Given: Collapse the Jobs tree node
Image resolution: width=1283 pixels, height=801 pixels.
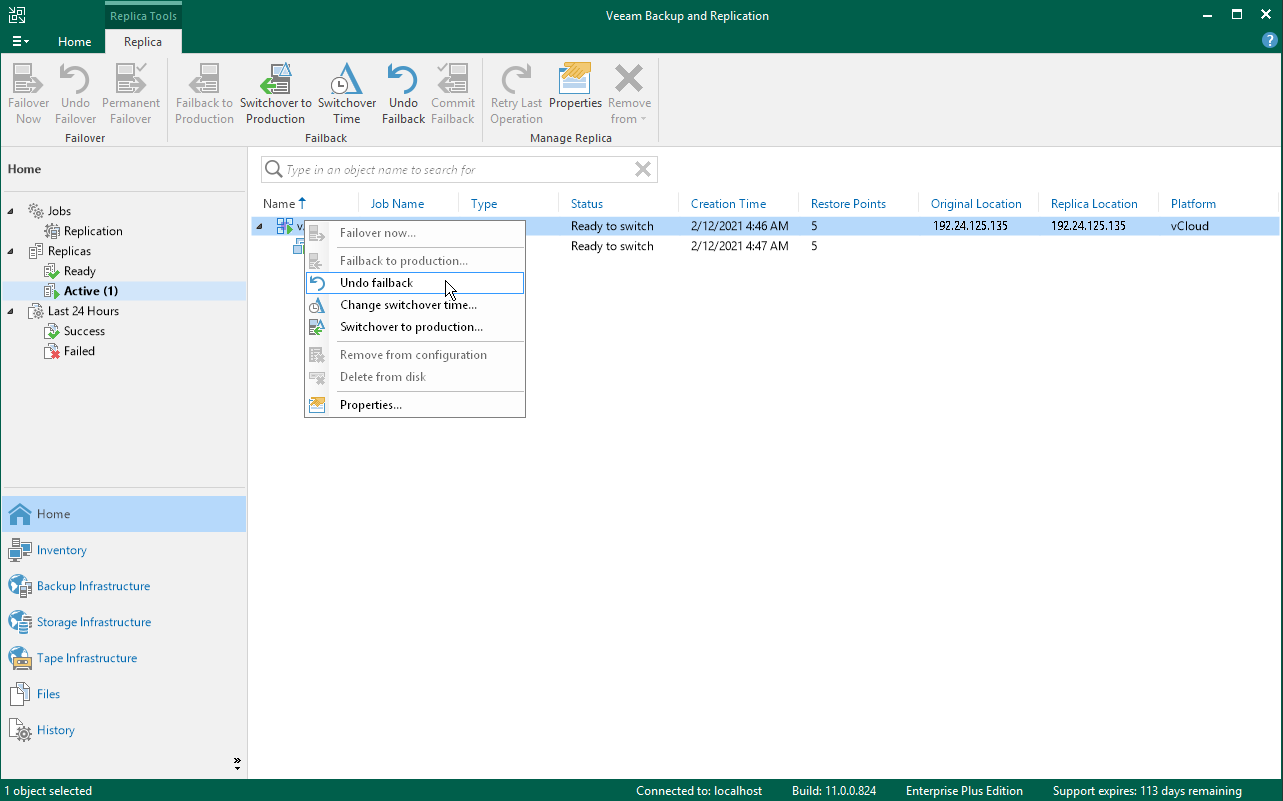Looking at the screenshot, I should coord(12,211).
